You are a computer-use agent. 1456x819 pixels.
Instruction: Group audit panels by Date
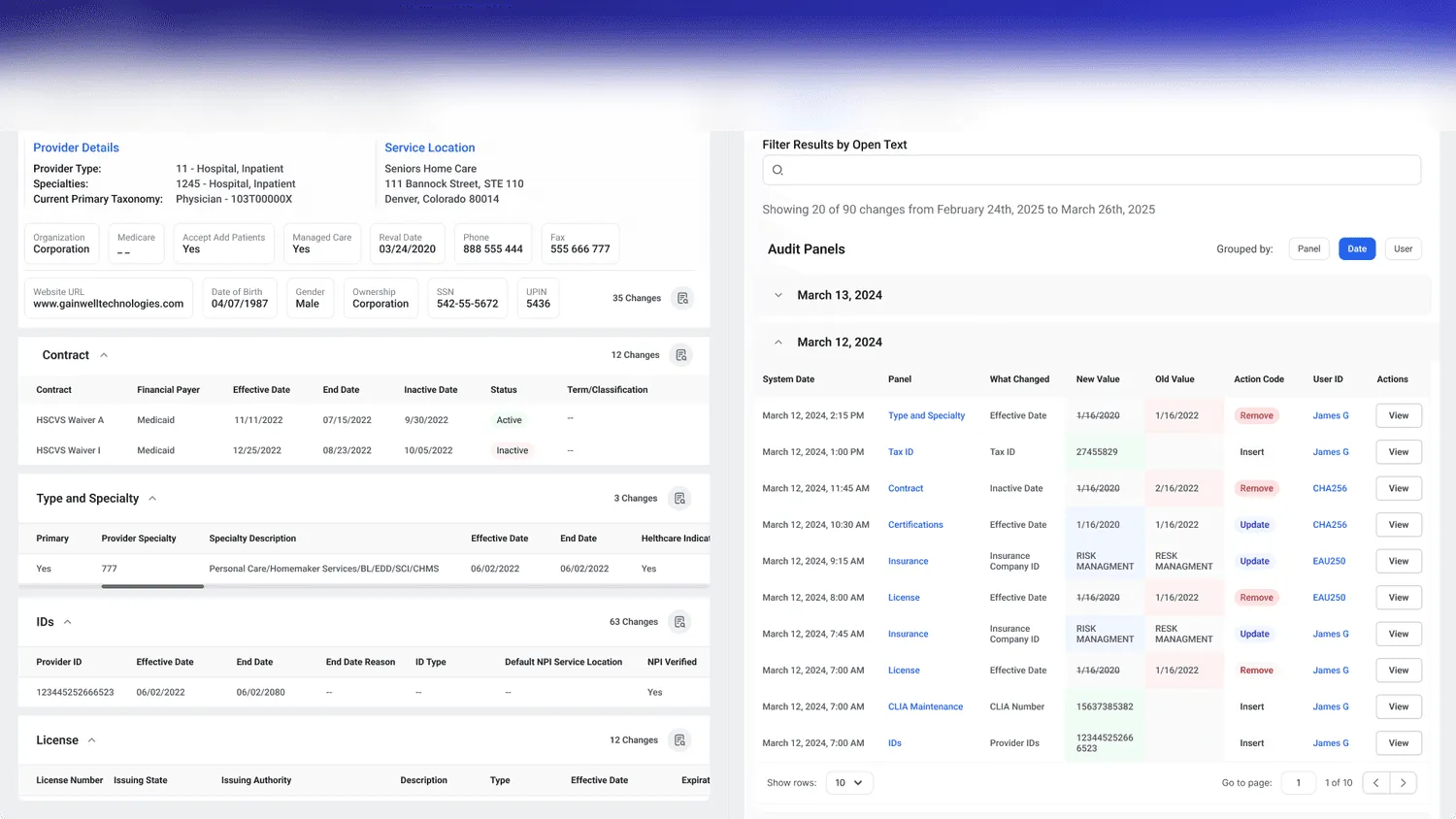[x=1357, y=248]
